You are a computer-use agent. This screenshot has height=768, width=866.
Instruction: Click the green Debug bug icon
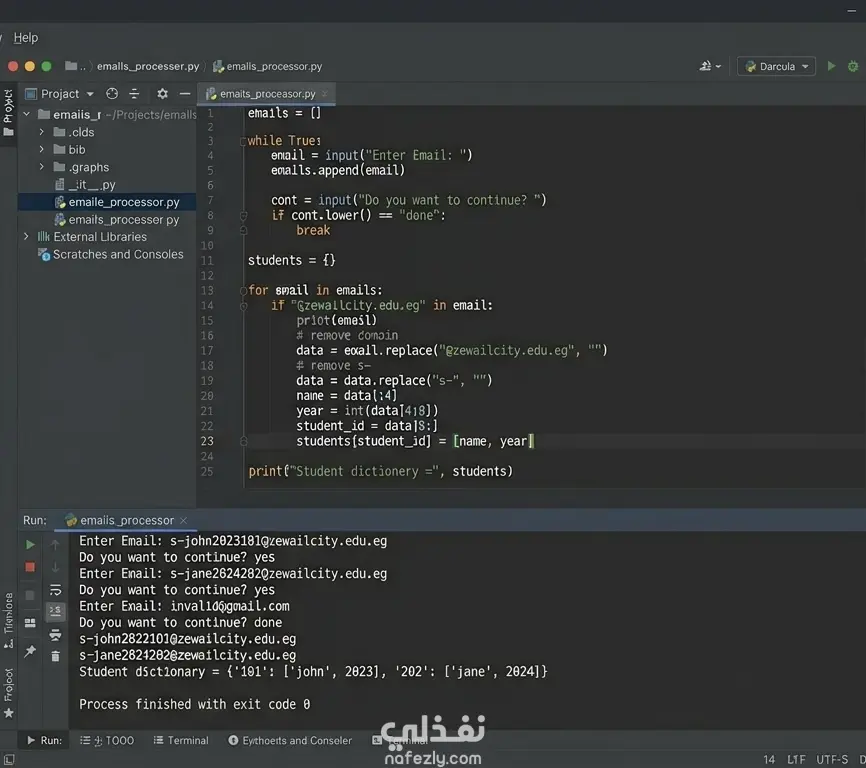tap(853, 66)
